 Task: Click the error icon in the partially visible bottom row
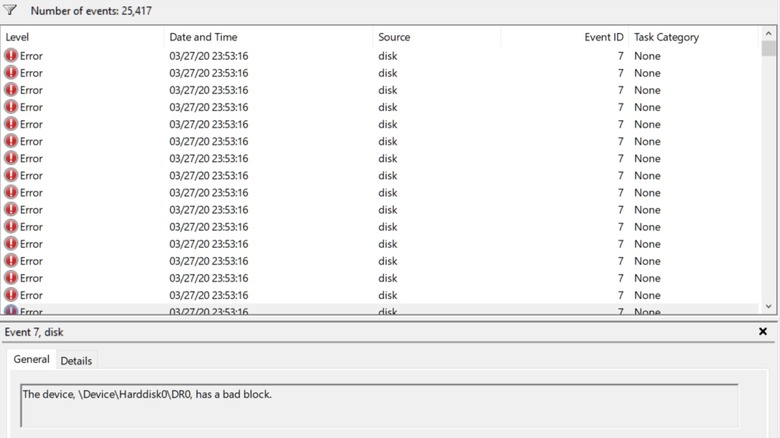pos(11,311)
